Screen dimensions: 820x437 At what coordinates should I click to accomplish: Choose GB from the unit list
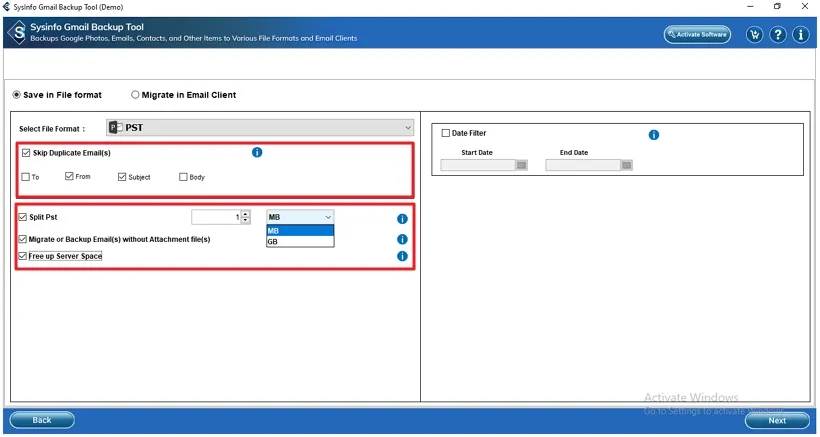point(300,242)
